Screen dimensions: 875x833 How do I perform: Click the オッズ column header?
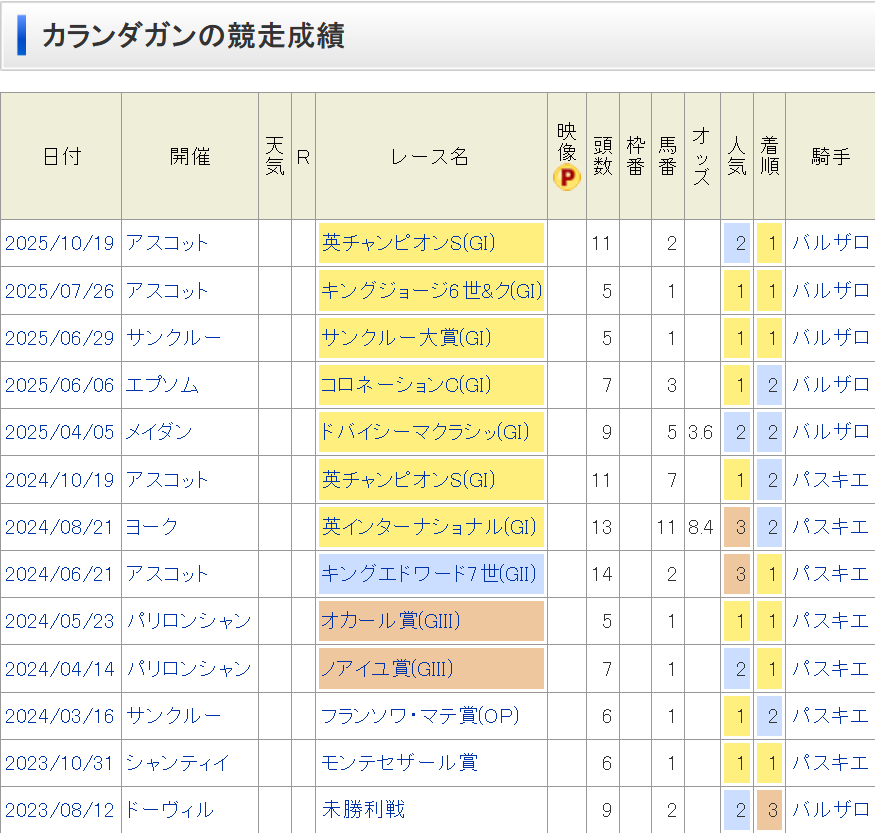point(703,156)
